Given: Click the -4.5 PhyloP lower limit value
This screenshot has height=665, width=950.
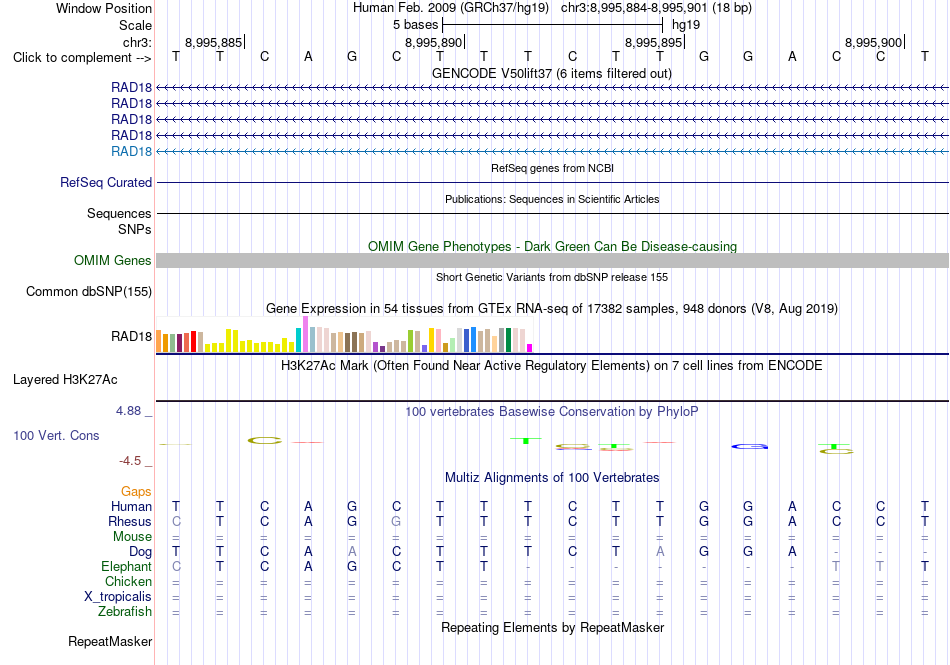Looking at the screenshot, I should click(x=130, y=461).
